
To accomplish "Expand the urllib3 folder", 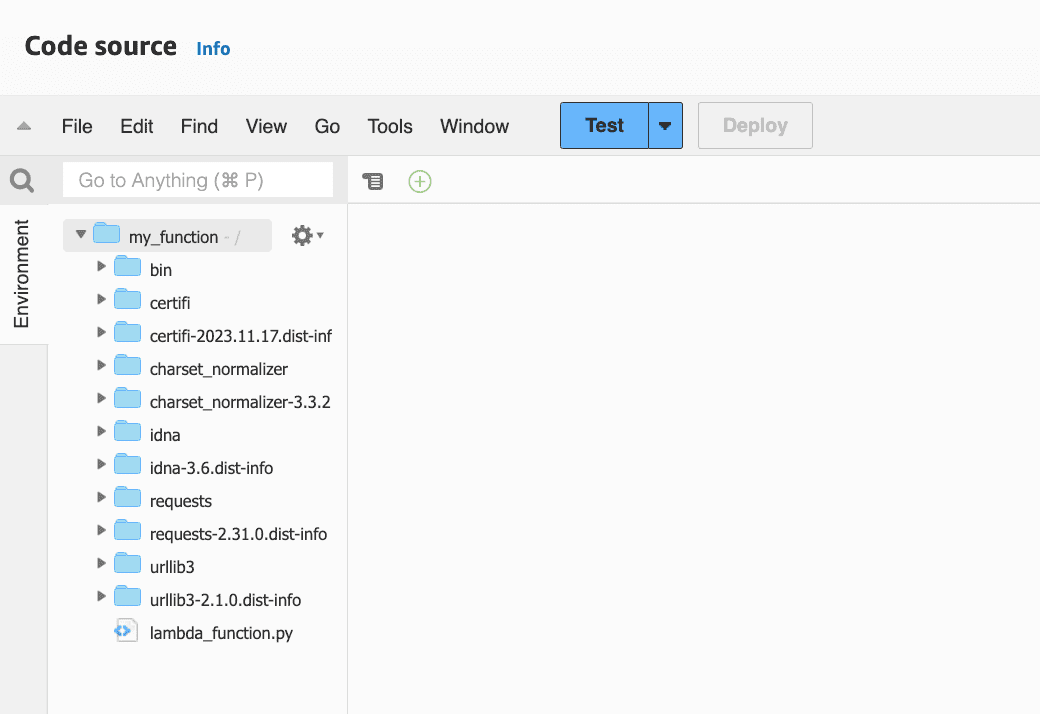I will (101, 566).
